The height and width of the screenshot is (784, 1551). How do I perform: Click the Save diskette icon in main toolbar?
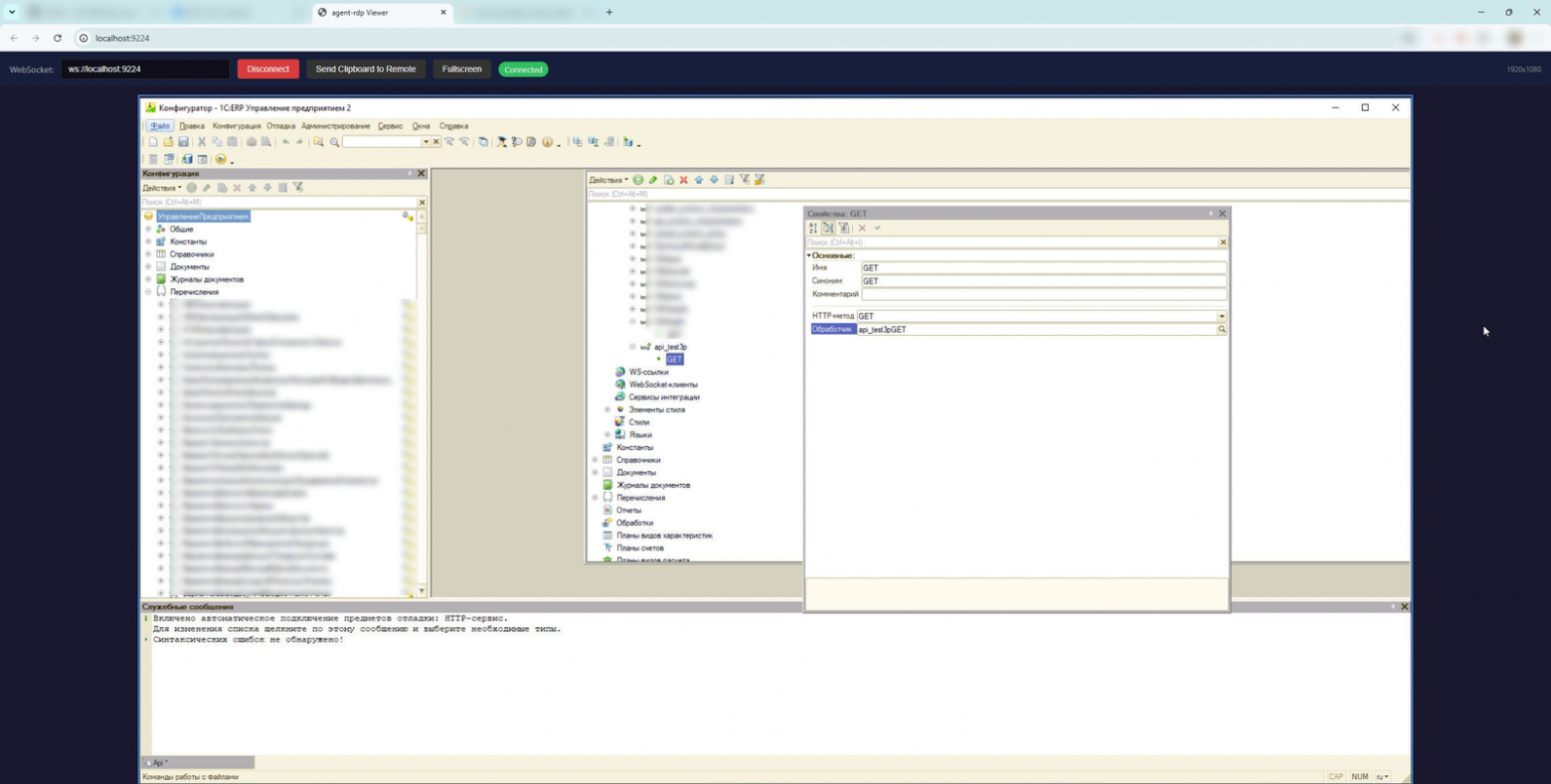pyautogui.click(x=184, y=142)
